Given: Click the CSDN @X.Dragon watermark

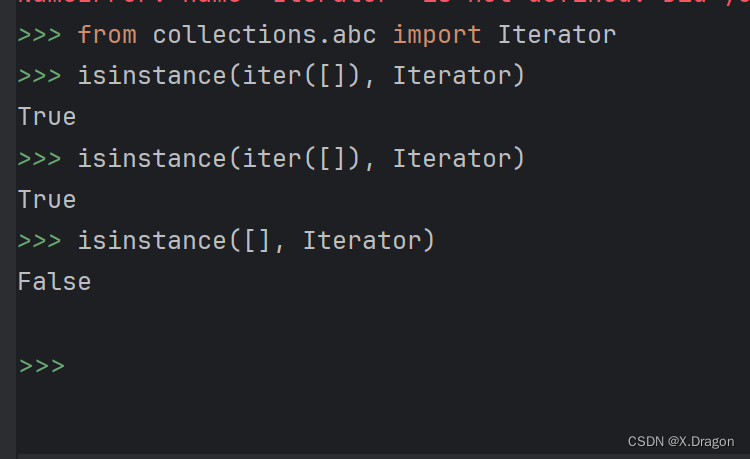Looking at the screenshot, I should [681, 441].
